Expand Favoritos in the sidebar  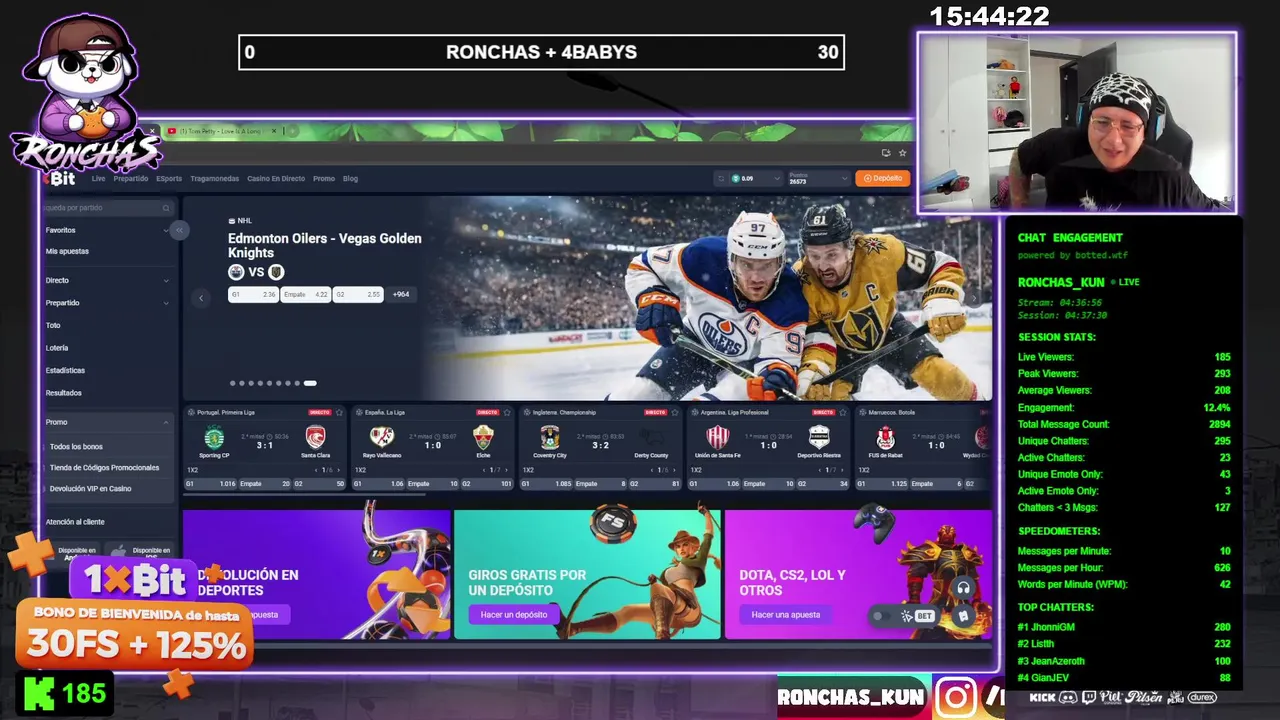click(165, 230)
